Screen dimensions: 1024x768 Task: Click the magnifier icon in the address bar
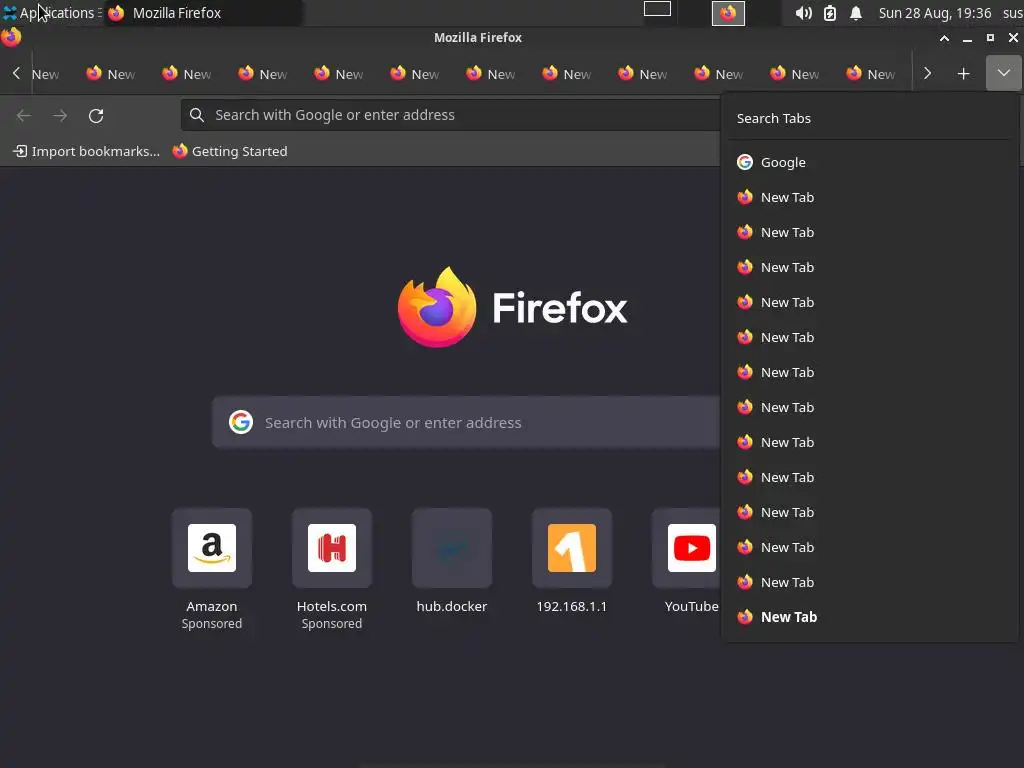pos(197,115)
